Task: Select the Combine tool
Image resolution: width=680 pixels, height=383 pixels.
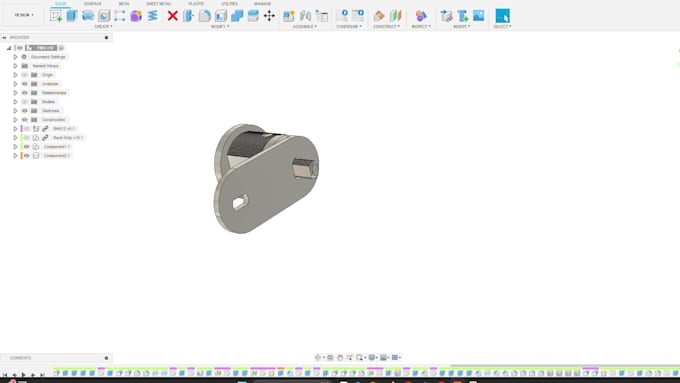Action: 237,16
